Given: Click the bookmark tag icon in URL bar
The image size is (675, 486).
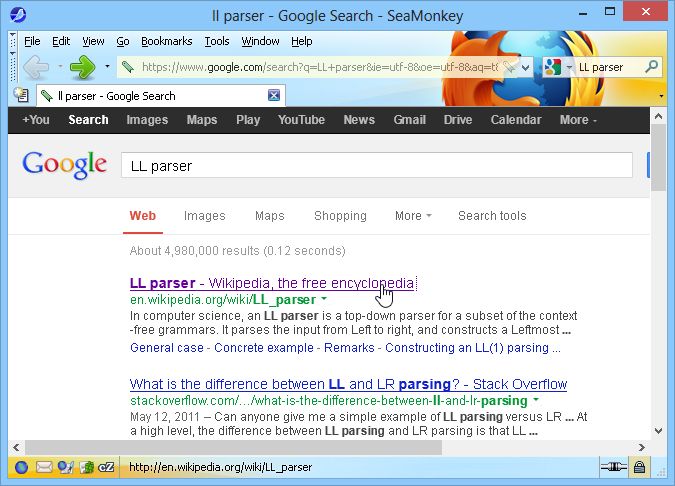Looking at the screenshot, I should tap(509, 67).
